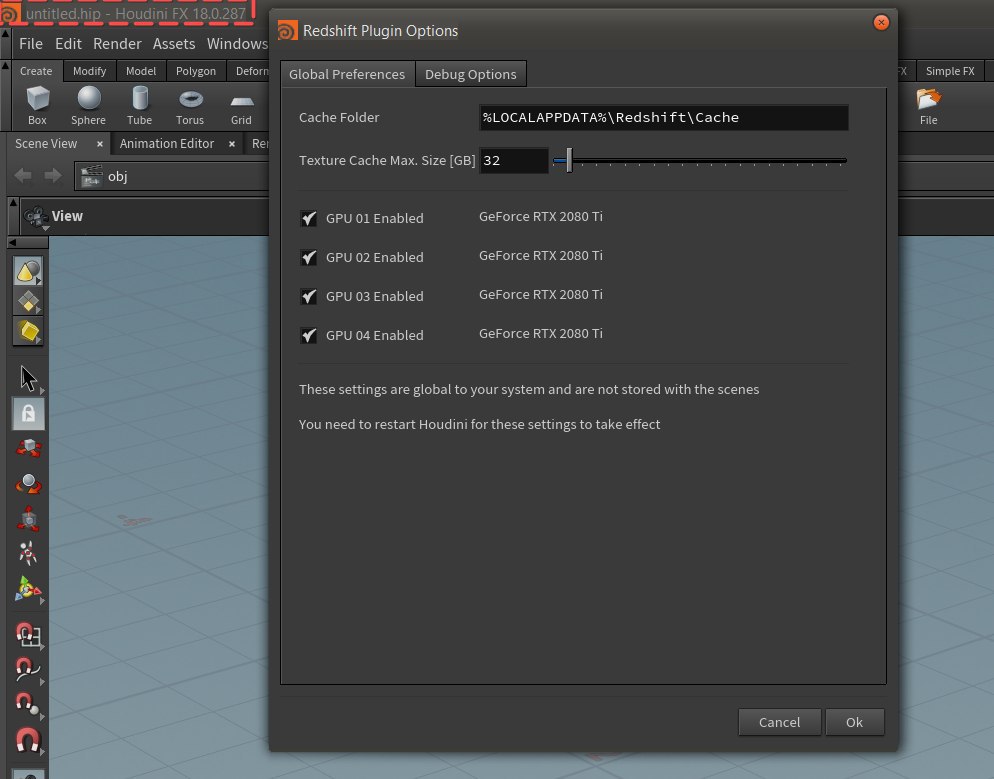Switch to Global Preferences tab
The height and width of the screenshot is (779, 994).
tap(347, 74)
